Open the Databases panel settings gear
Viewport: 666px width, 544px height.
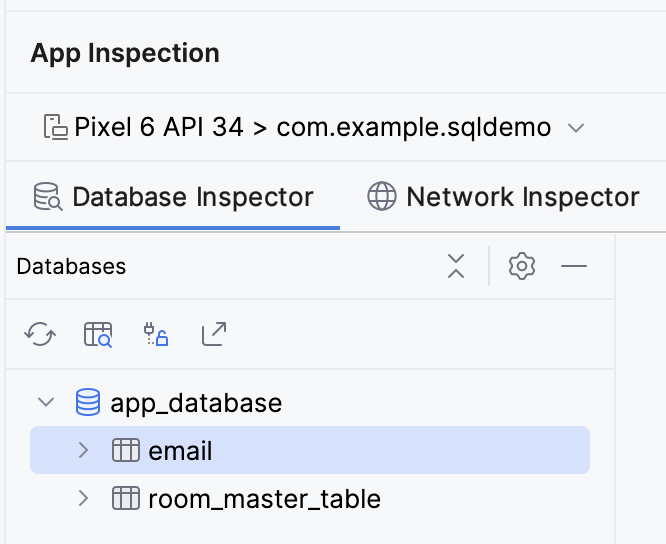click(522, 266)
